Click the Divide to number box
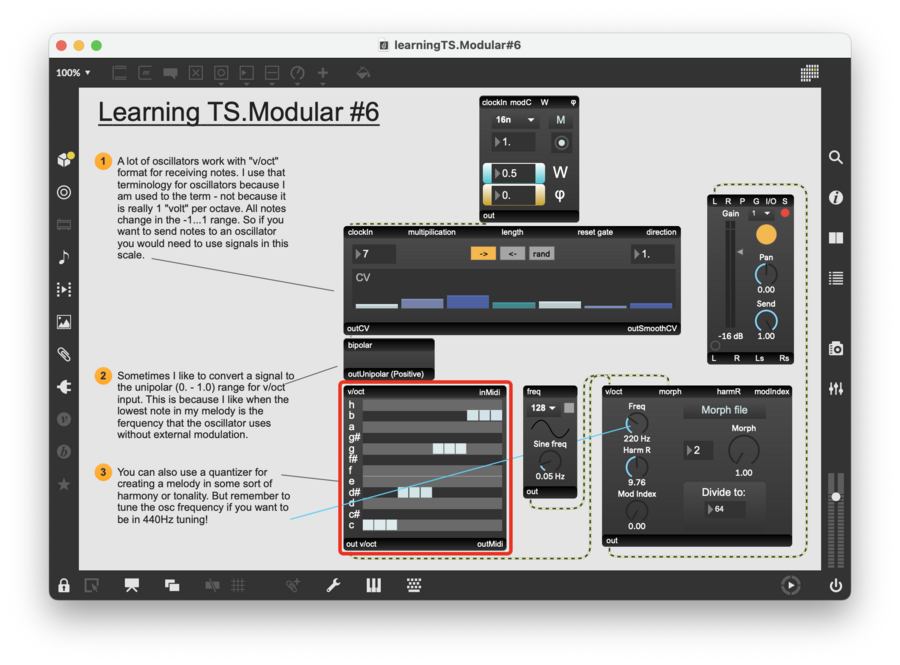This screenshot has width=900, height=665. click(726, 509)
